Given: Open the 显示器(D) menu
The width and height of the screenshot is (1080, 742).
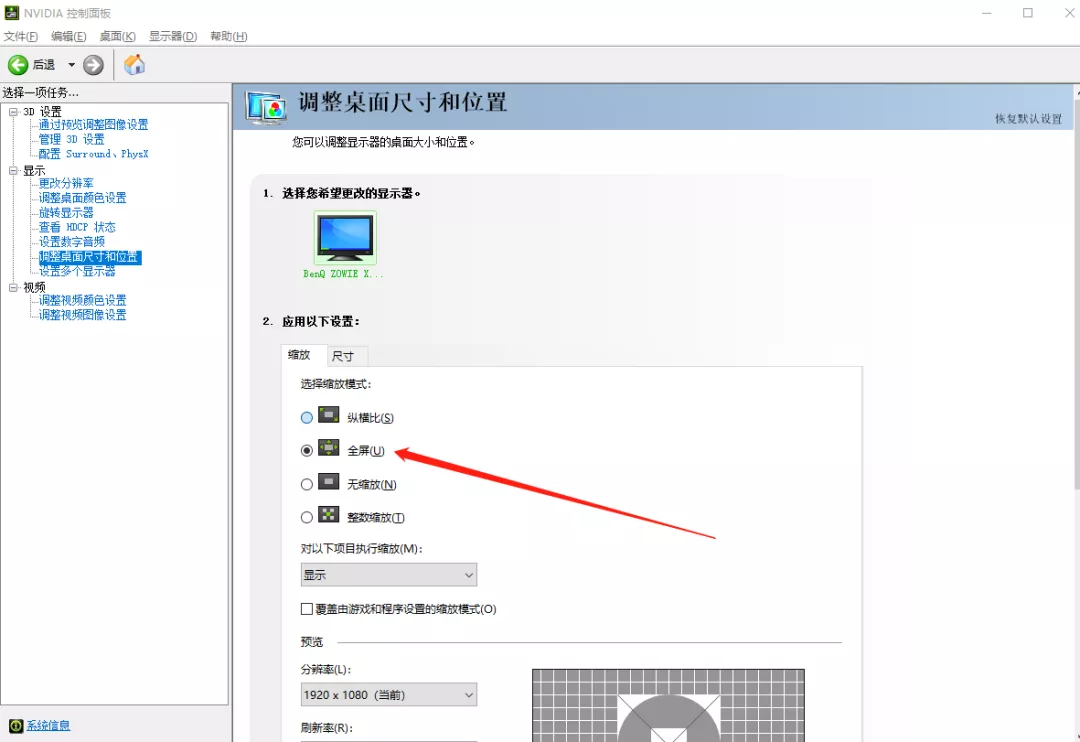Looking at the screenshot, I should click(173, 36).
